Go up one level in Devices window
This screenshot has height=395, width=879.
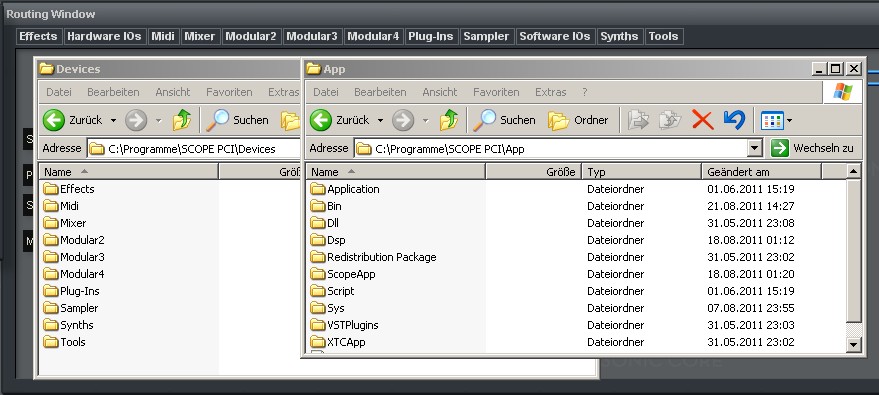182,120
